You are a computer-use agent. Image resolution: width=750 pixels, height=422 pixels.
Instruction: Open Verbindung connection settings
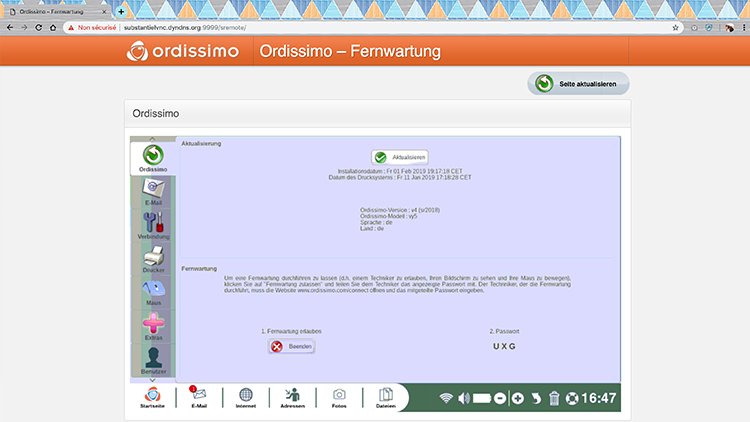coord(153,225)
